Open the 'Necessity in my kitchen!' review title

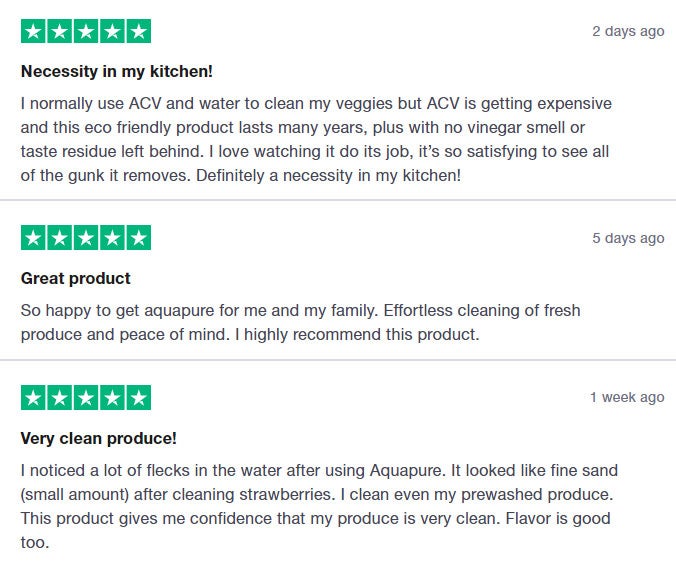coord(117,72)
